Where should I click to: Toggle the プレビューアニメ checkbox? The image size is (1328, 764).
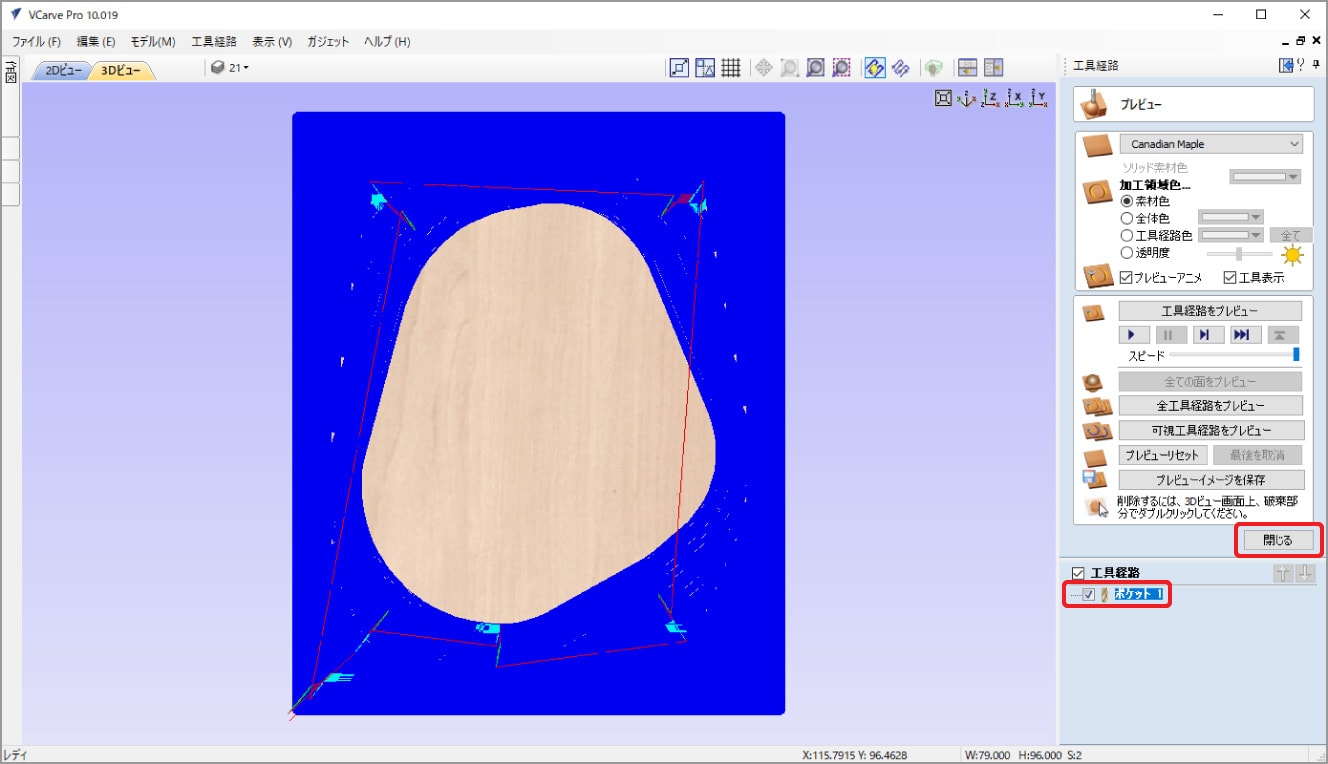pyautogui.click(x=1126, y=278)
